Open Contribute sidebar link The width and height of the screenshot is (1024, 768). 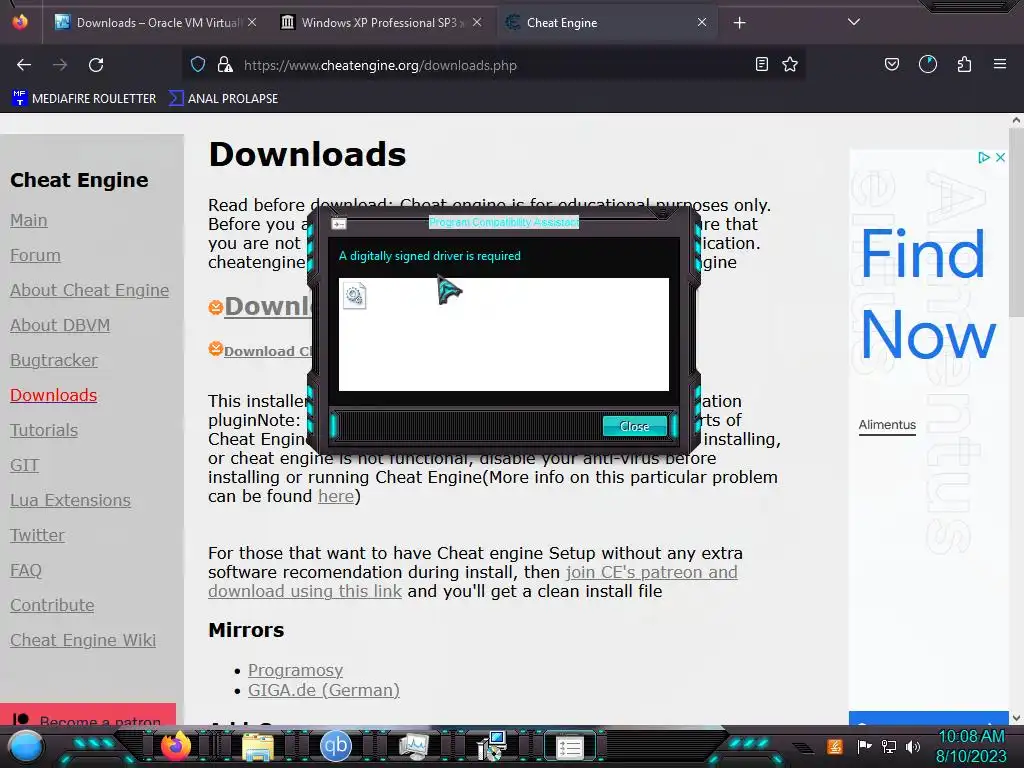52,605
